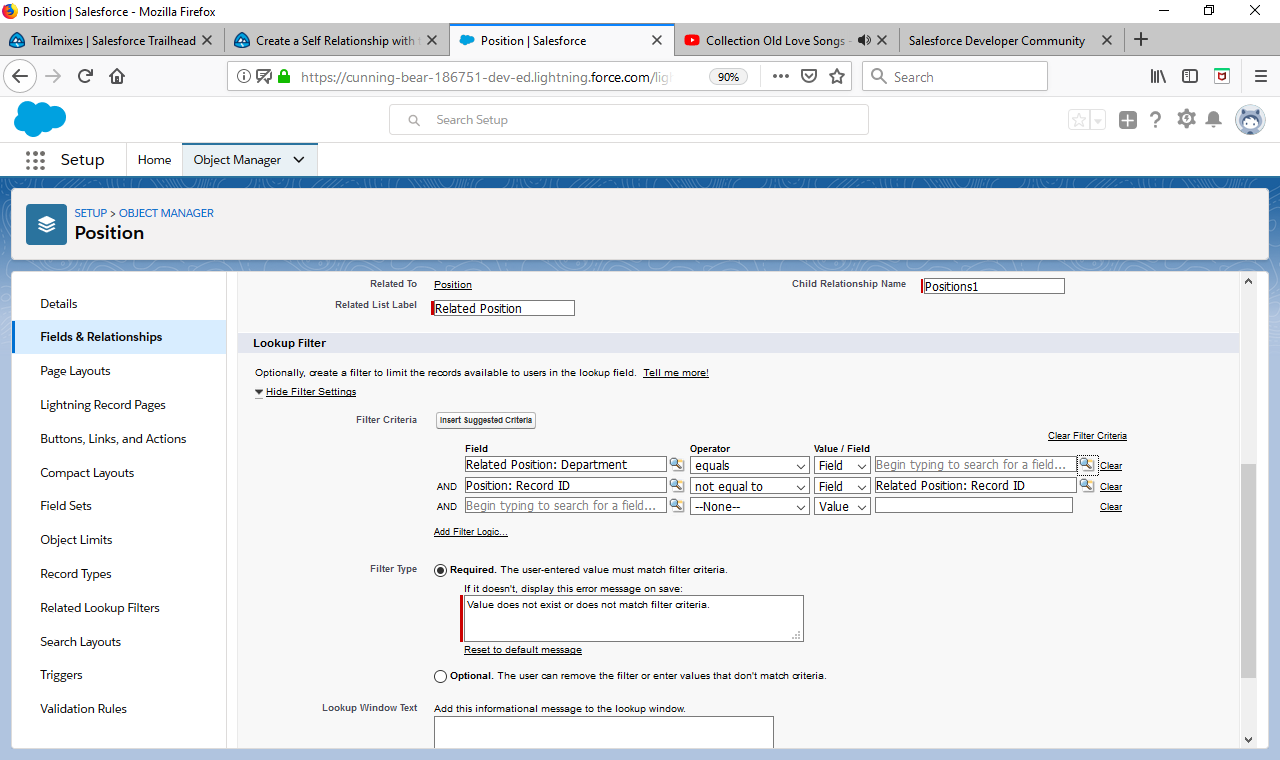Screen dimensions: 1280x760
Task: Add this page to Salesforce favorites
Action: coord(1079,120)
